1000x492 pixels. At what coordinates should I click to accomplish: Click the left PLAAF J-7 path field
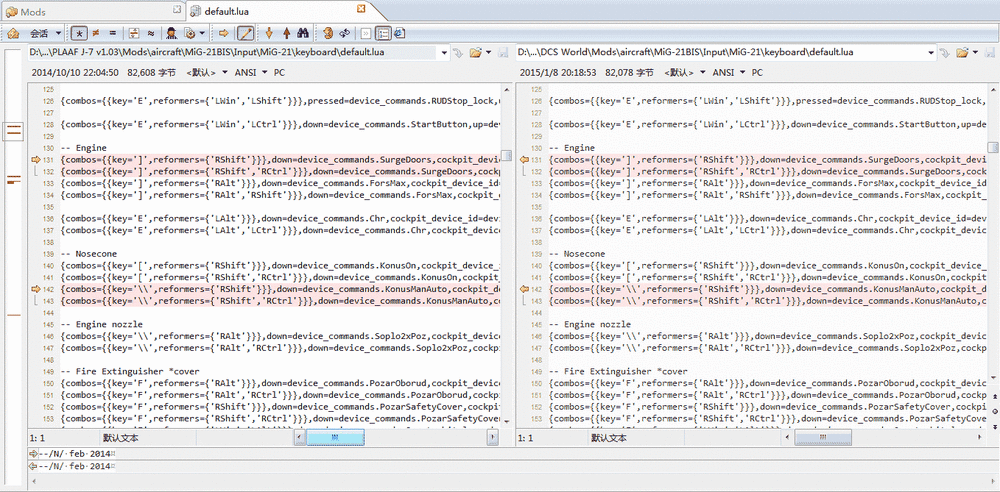pyautogui.click(x=233, y=52)
